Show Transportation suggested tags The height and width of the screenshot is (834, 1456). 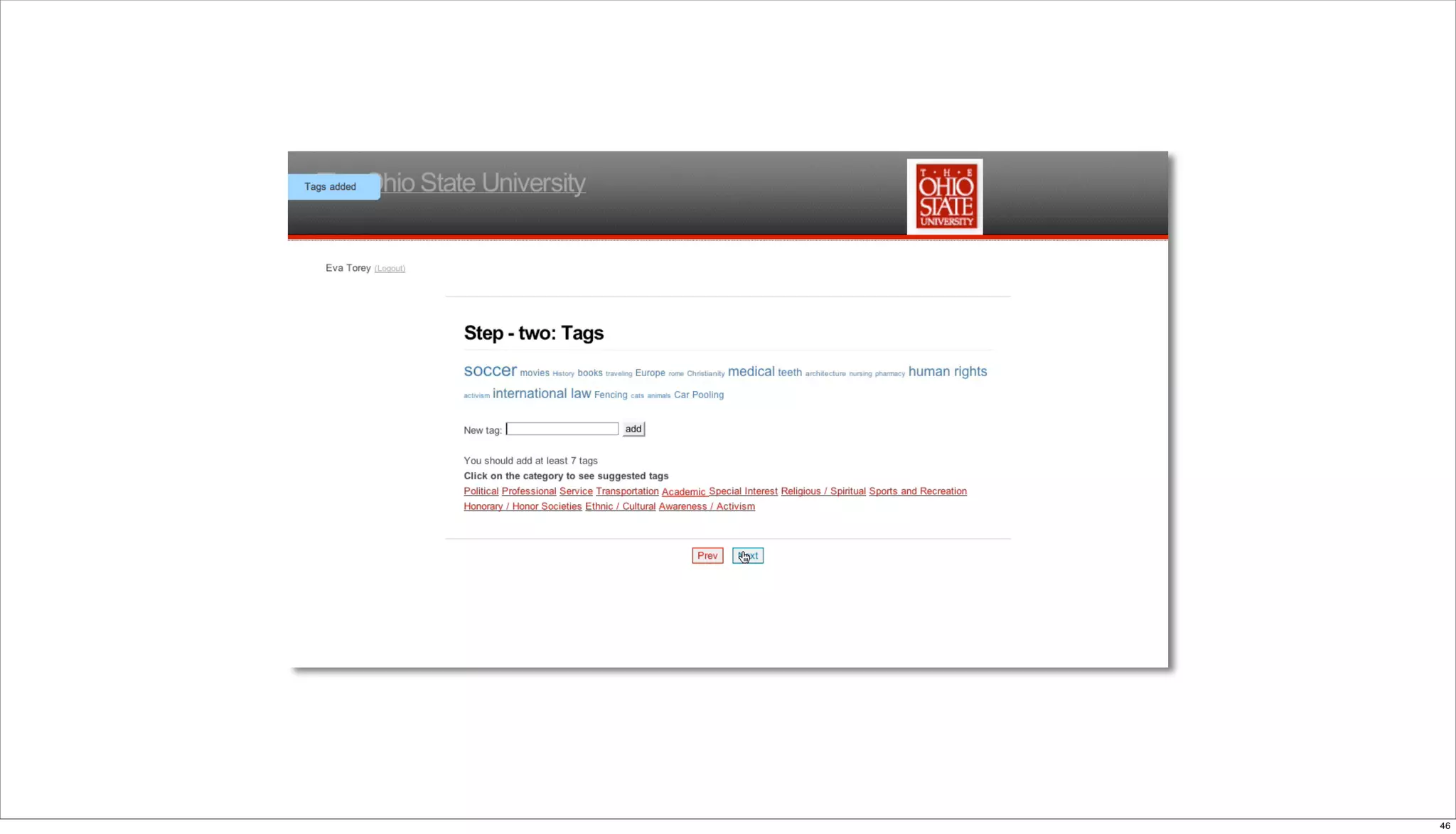tap(626, 491)
